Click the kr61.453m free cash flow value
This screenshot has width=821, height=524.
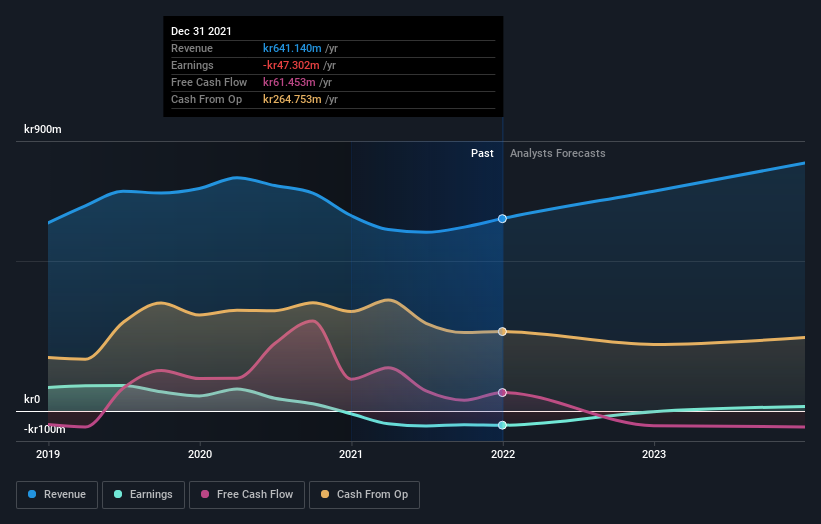[289, 82]
